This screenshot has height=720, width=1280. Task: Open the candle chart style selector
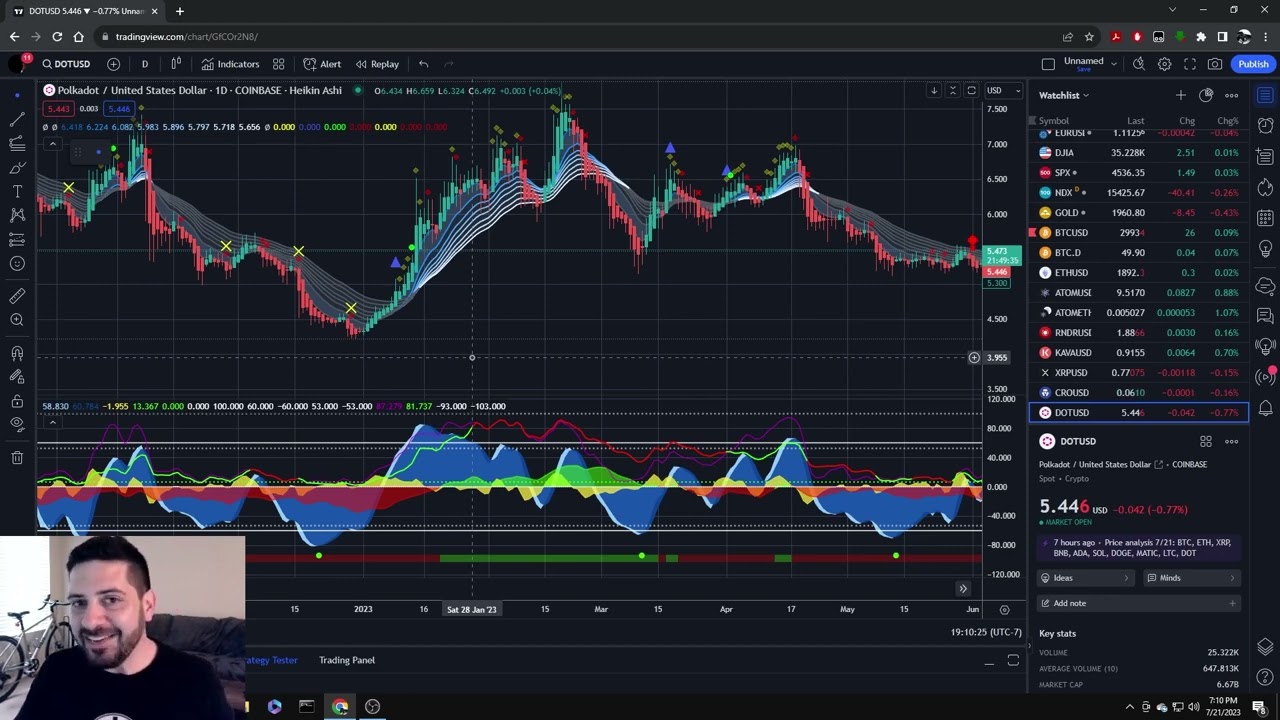pyautogui.click(x=176, y=64)
